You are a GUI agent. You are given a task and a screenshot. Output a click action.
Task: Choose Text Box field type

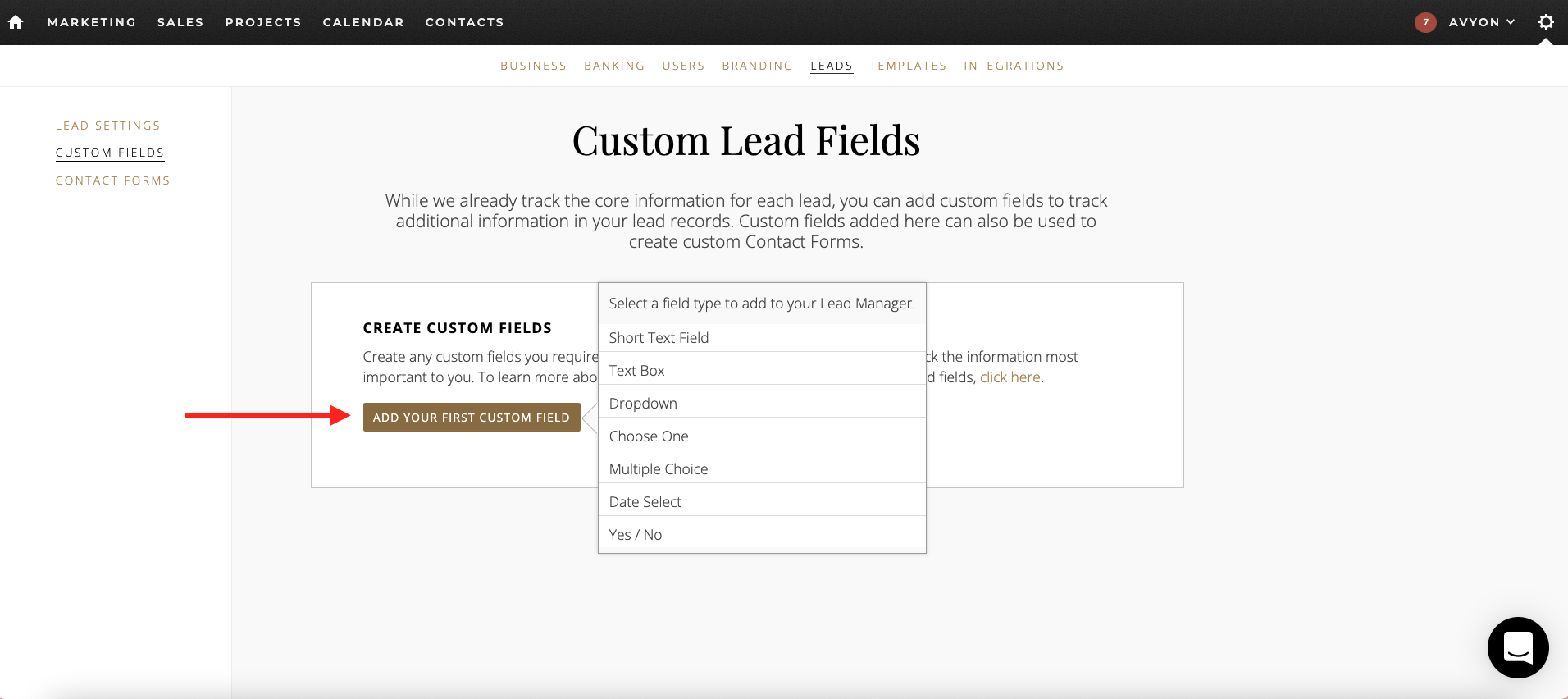[x=762, y=371]
